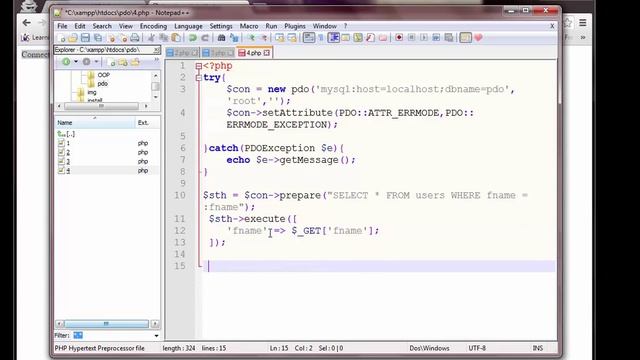This screenshot has width=640, height=360.
Task: Click the Stop Recording macro icon
Action: [x=411, y=38]
